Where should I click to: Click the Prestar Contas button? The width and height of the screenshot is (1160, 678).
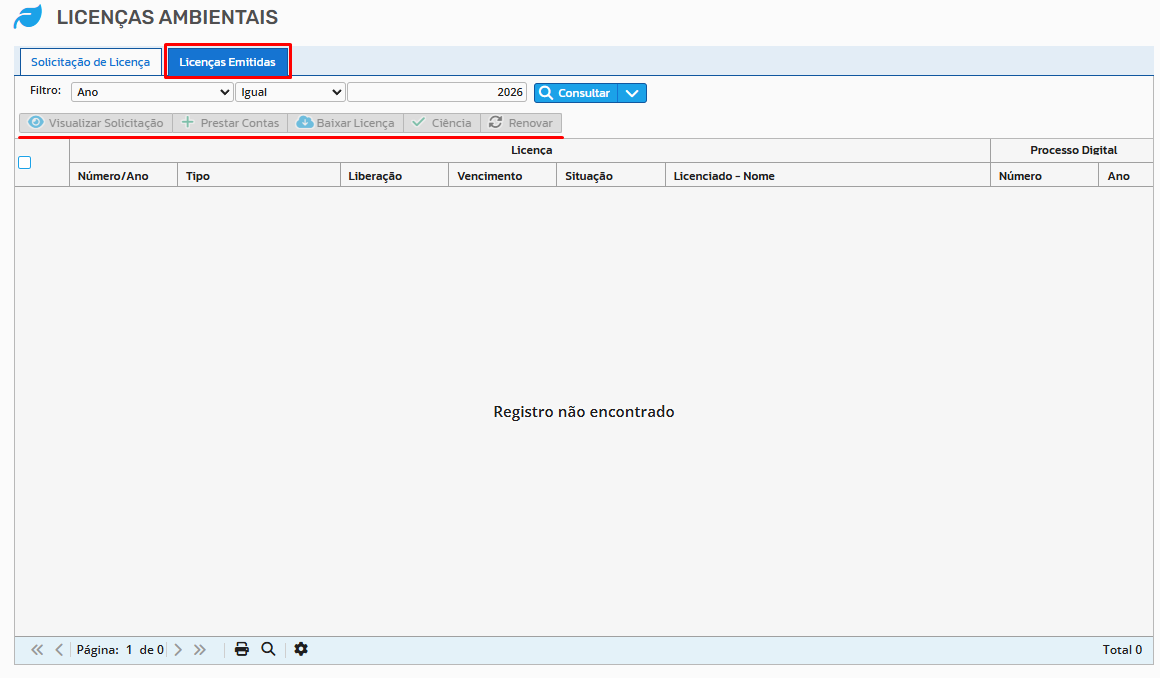pos(230,123)
